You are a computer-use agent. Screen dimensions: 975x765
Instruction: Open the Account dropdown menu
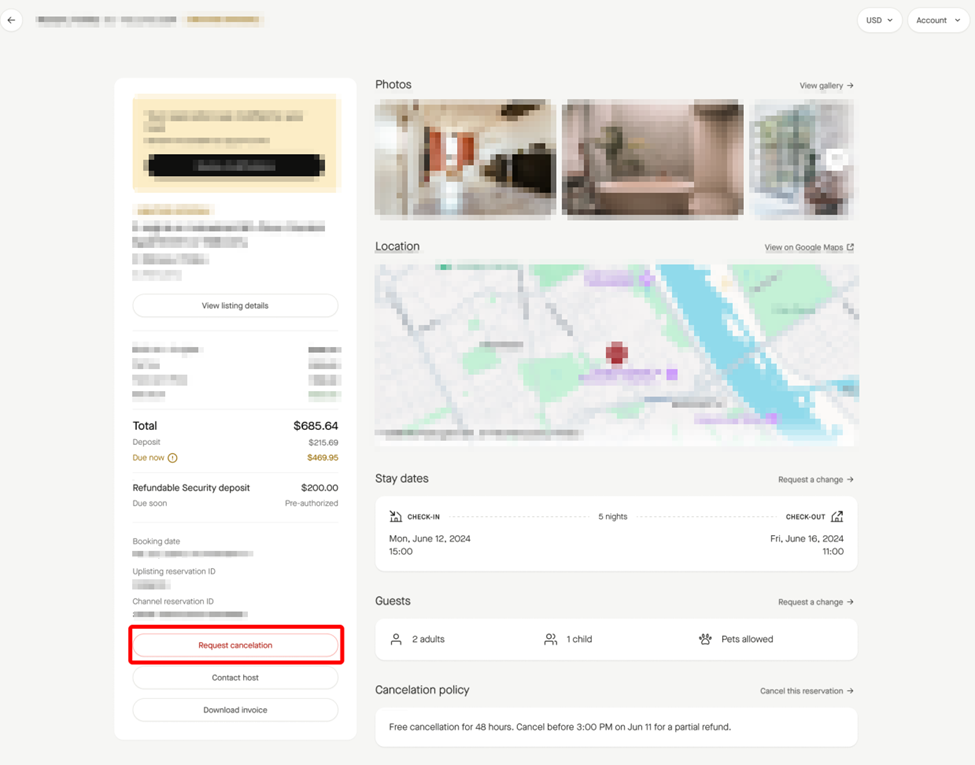coord(938,21)
